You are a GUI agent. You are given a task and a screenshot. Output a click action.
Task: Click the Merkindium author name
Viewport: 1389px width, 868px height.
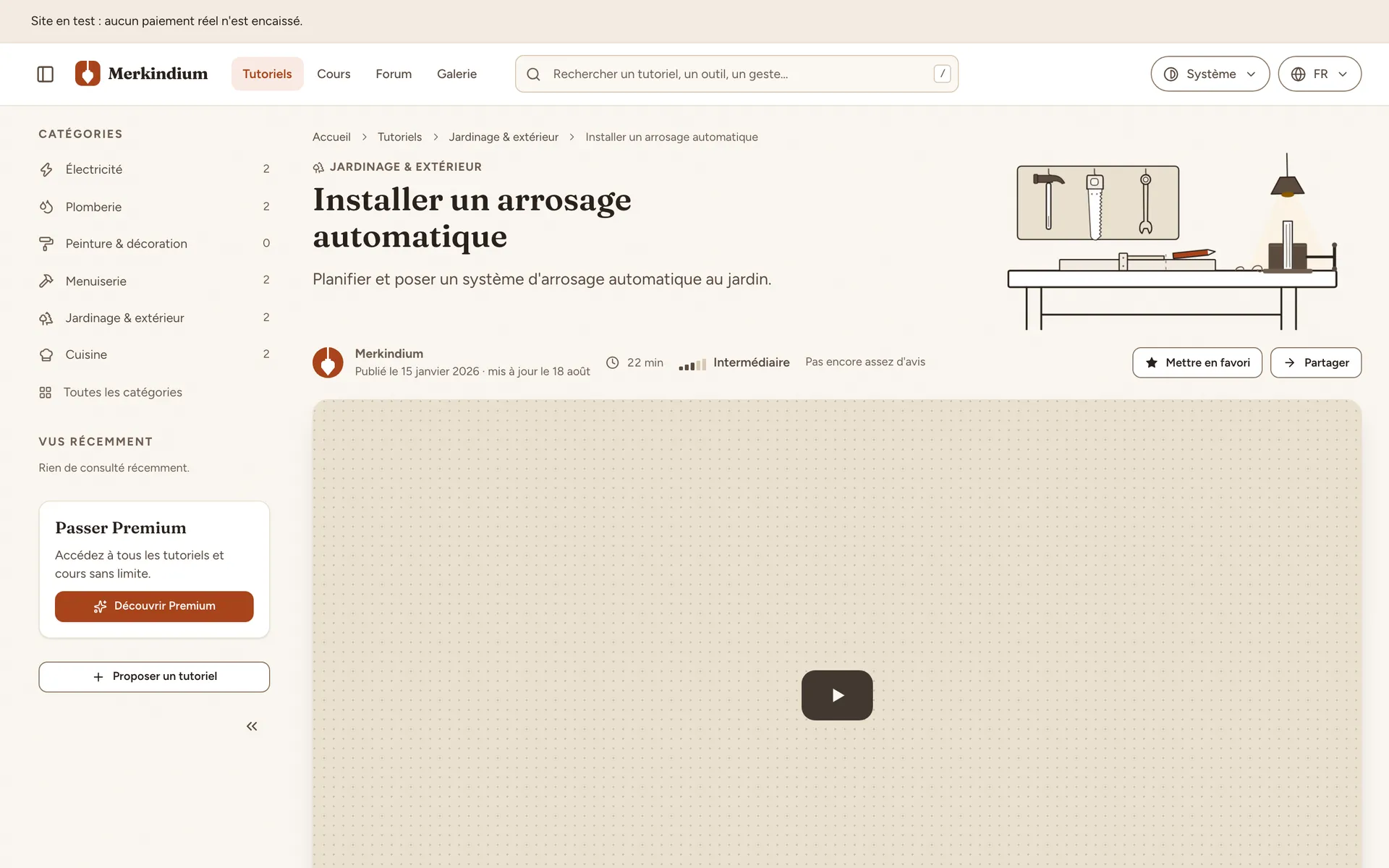point(389,354)
